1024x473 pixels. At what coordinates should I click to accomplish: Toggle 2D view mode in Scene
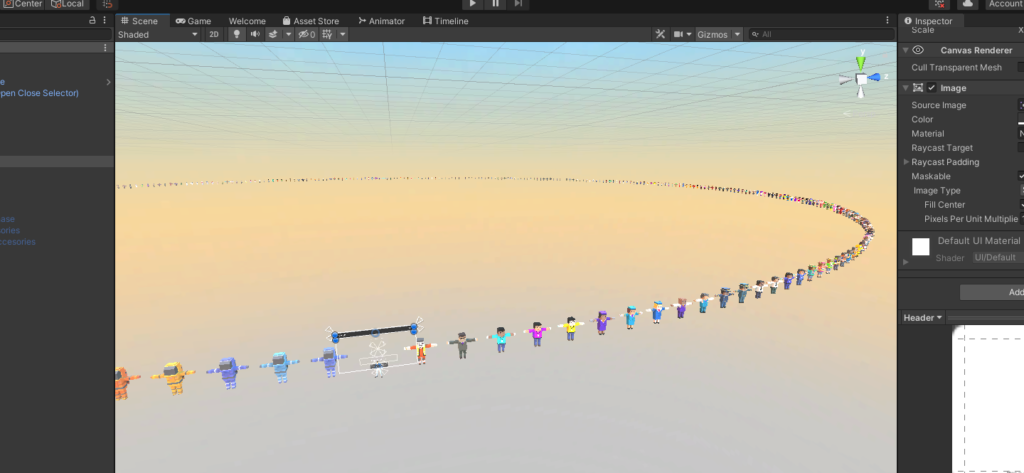214,35
